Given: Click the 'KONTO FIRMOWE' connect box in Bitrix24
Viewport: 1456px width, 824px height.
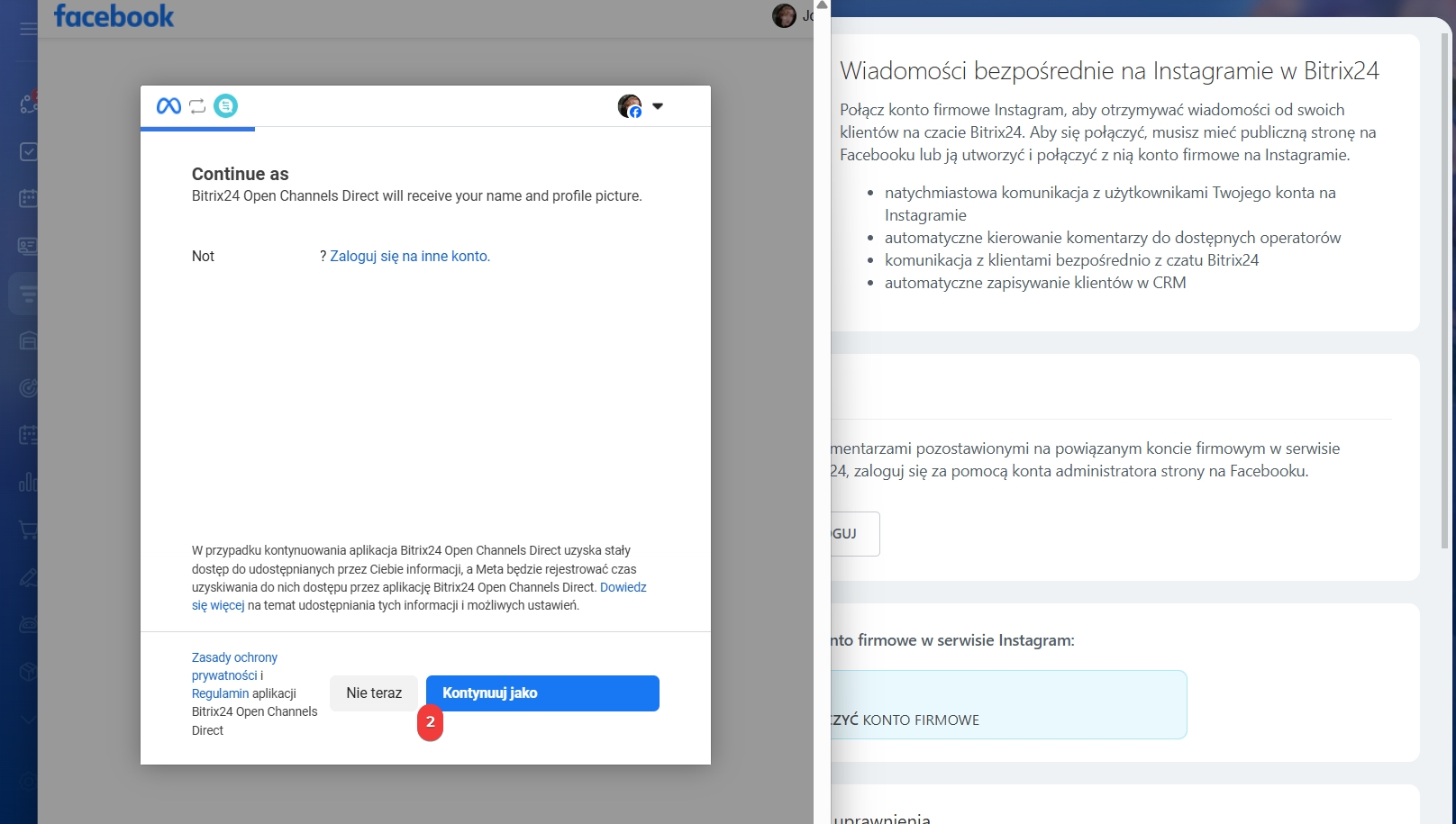Looking at the screenshot, I should coord(1008,704).
